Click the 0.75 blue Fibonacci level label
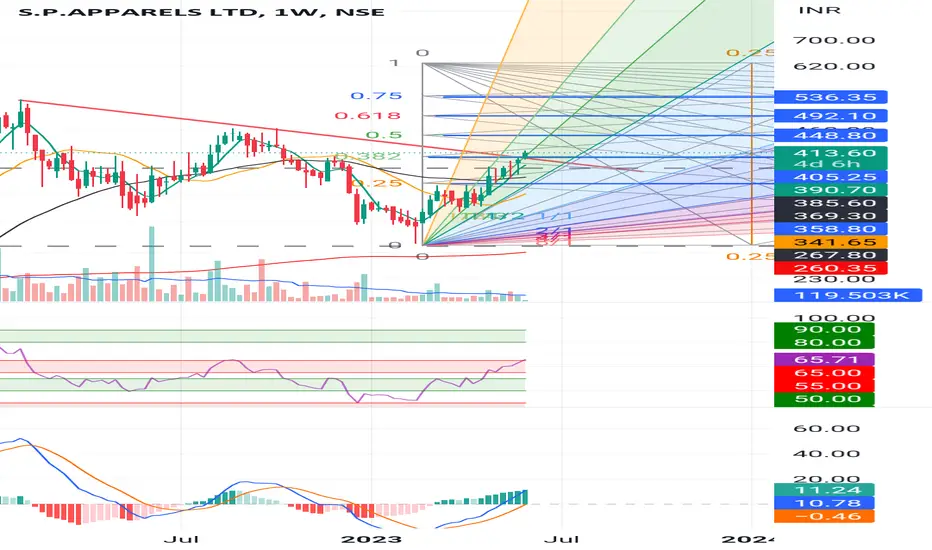The width and height of the screenshot is (932, 550). [376, 96]
